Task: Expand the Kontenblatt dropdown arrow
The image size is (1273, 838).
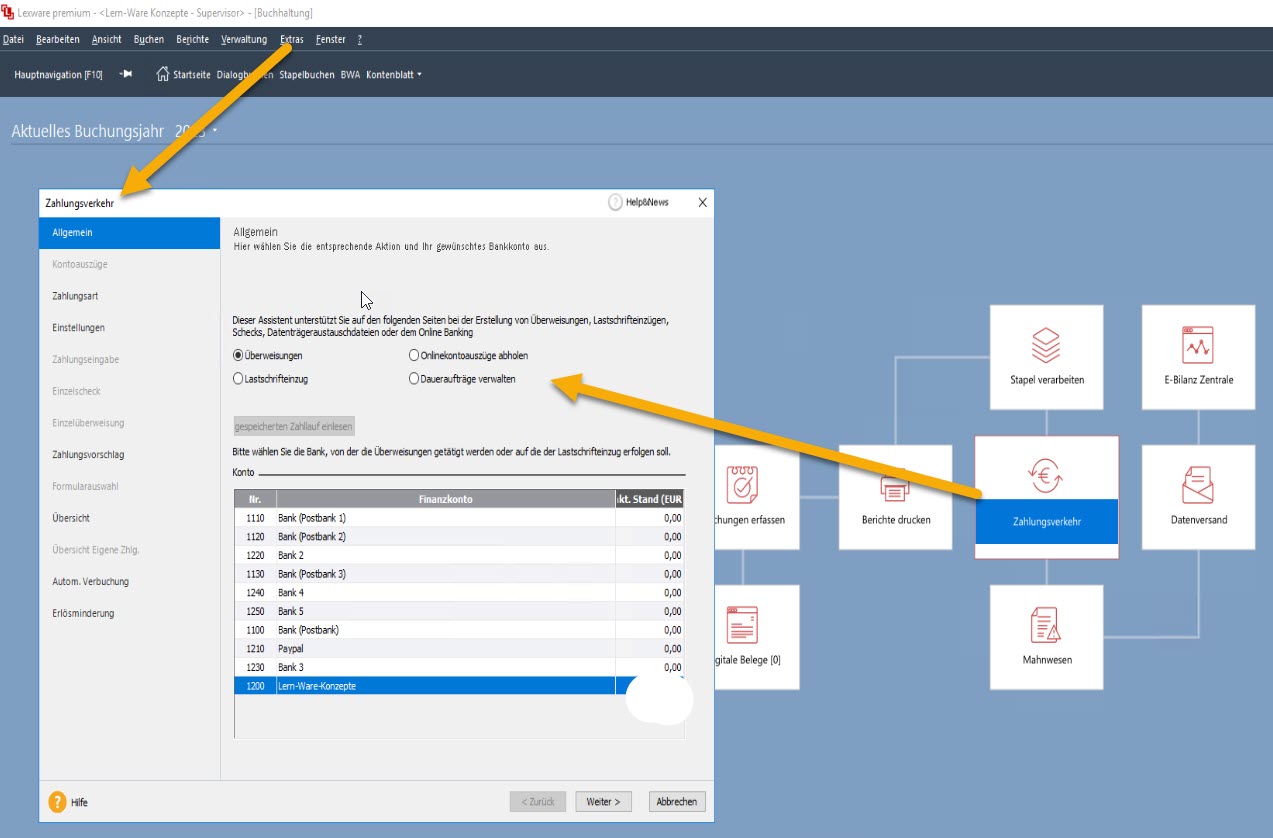Action: pyautogui.click(x=420, y=74)
